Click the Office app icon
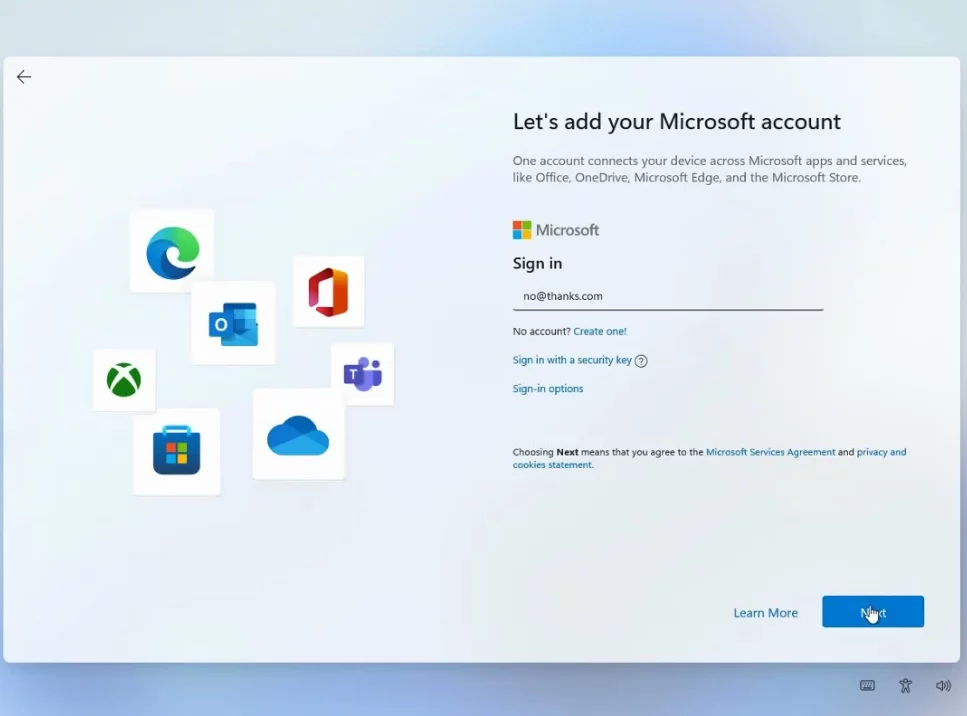The height and width of the screenshot is (716, 967). pyautogui.click(x=328, y=292)
